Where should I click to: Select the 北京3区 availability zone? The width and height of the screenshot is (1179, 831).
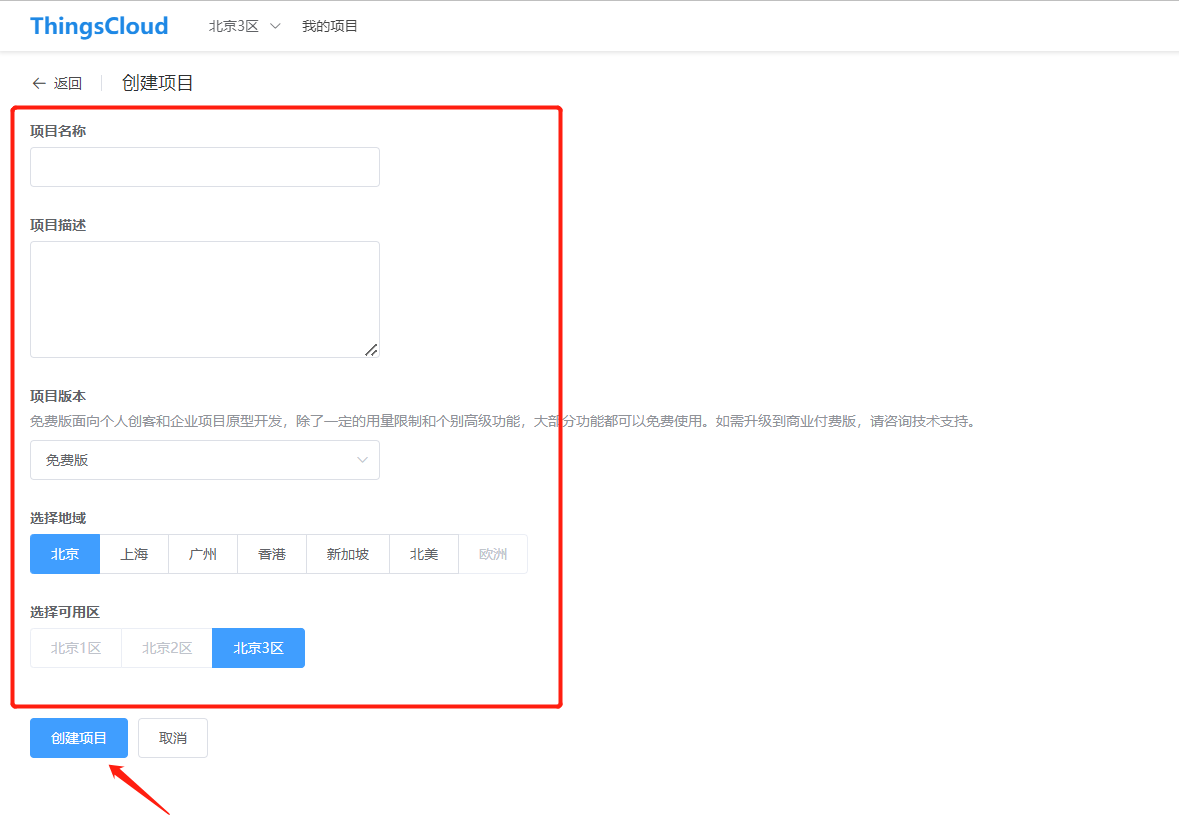[258, 648]
